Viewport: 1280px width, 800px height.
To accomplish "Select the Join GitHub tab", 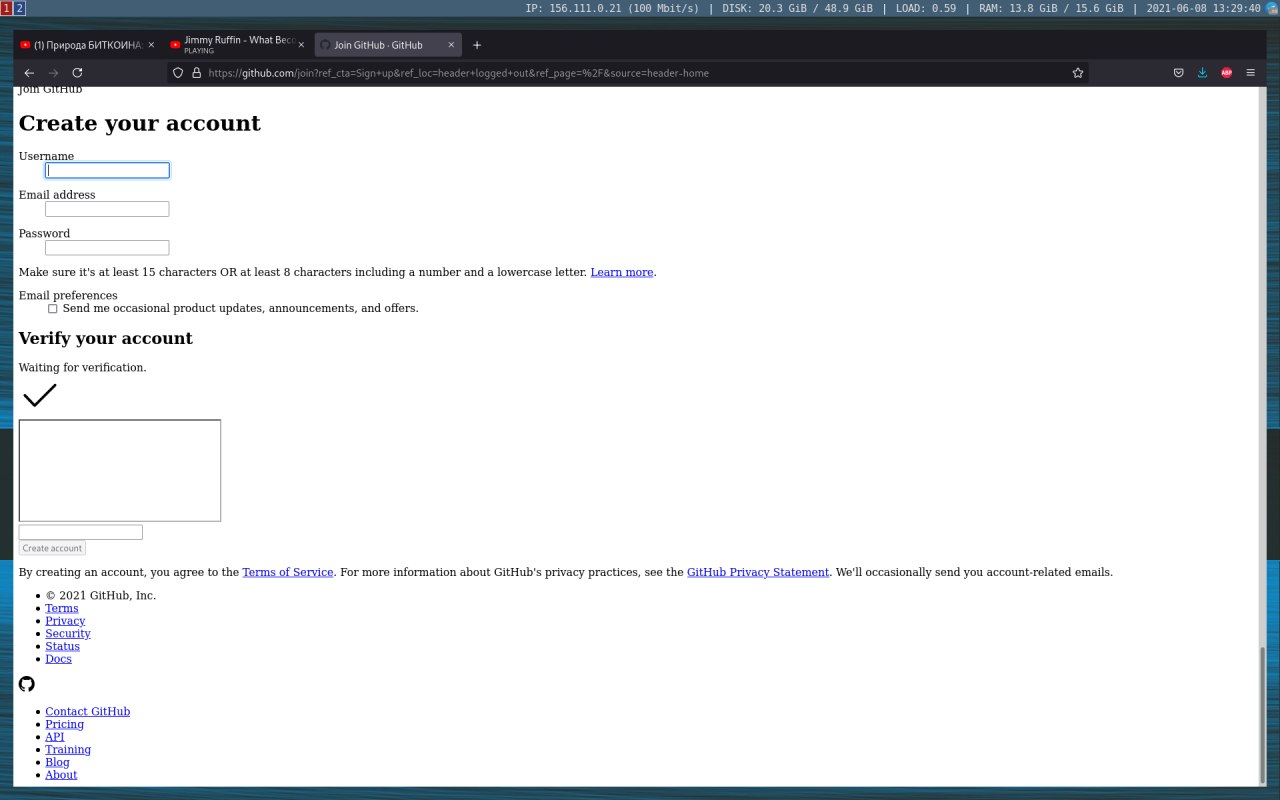I will (388, 45).
